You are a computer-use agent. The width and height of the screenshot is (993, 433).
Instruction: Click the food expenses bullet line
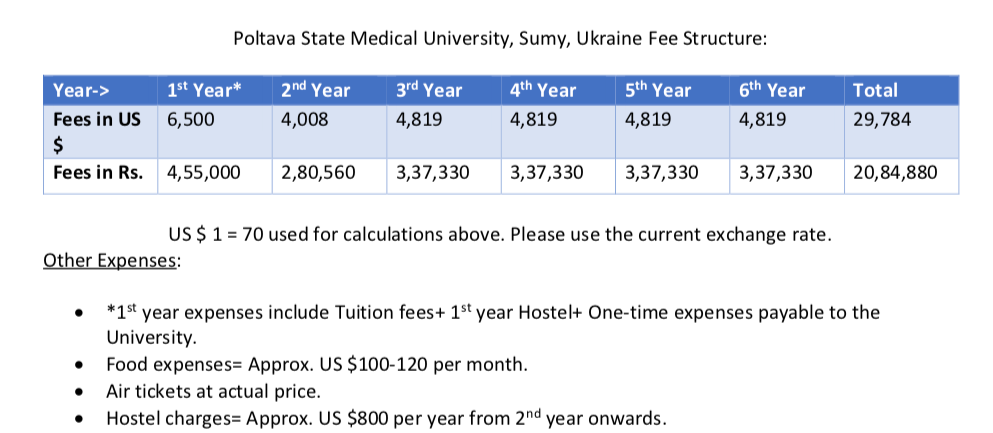pyautogui.click(x=317, y=365)
